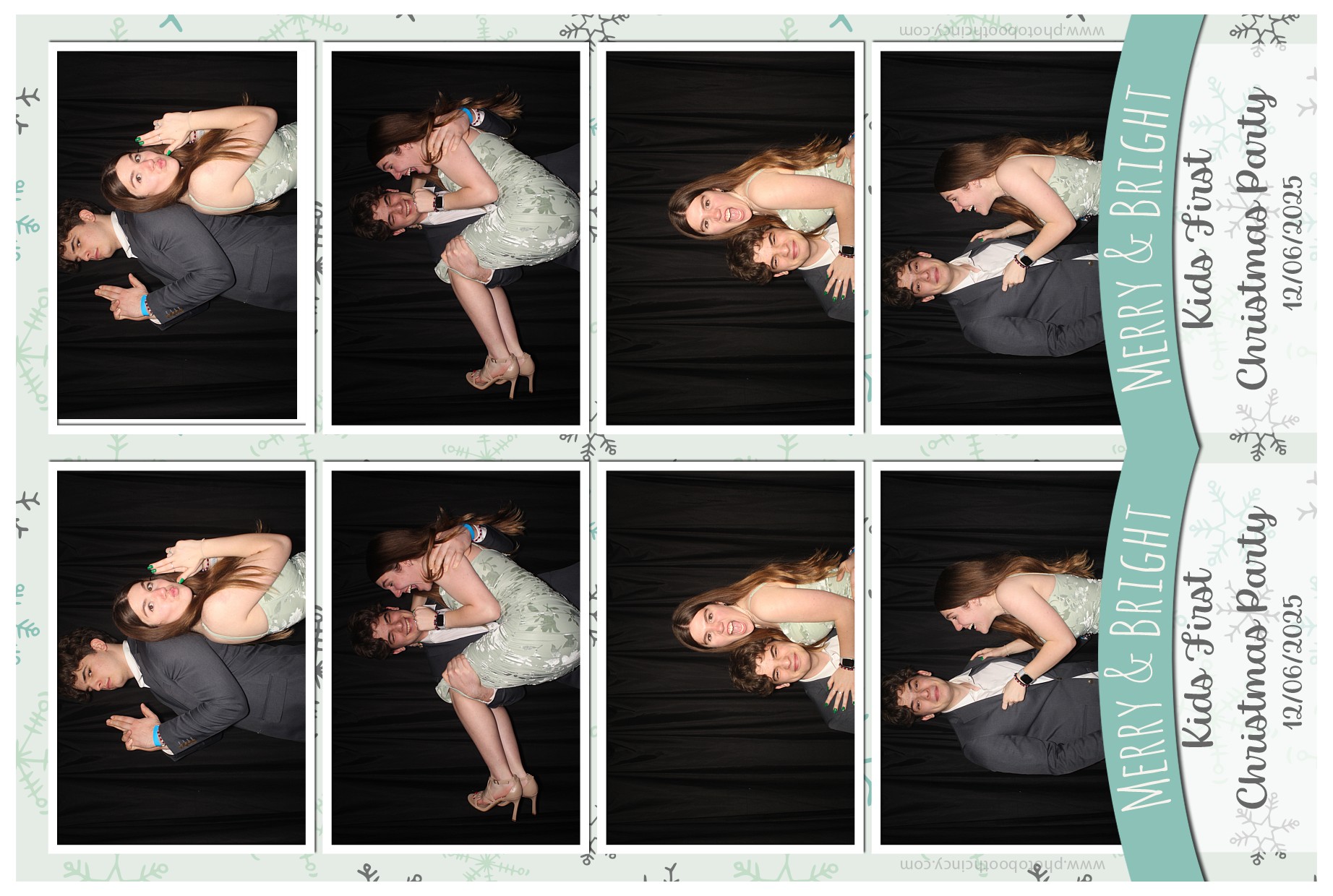Click the lower strip's finger-guns pose photo
Image resolution: width=1333 pixels, height=896 pixels.
(x=181, y=658)
